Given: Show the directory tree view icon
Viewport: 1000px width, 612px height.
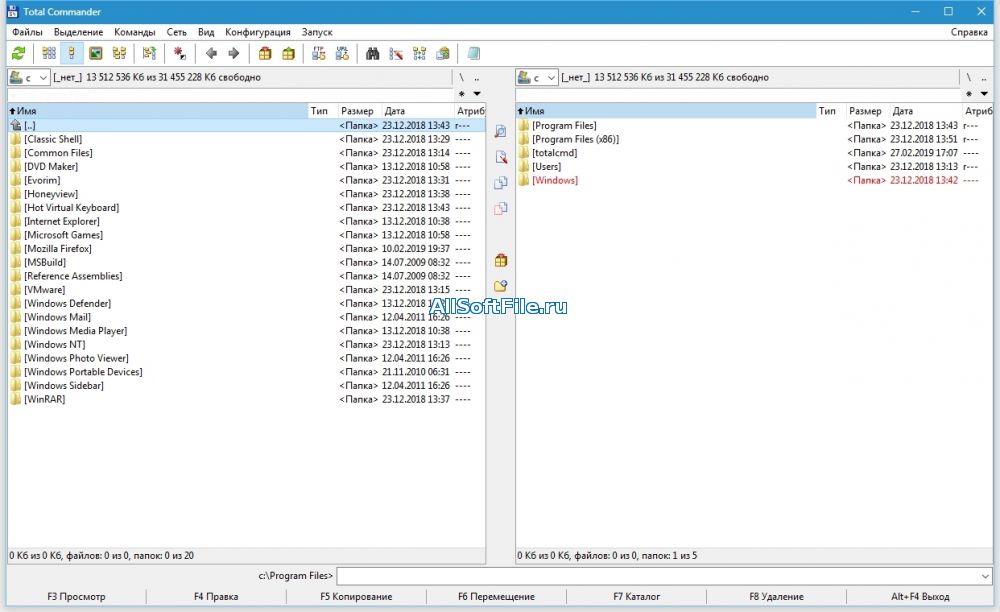Looking at the screenshot, I should point(119,54).
